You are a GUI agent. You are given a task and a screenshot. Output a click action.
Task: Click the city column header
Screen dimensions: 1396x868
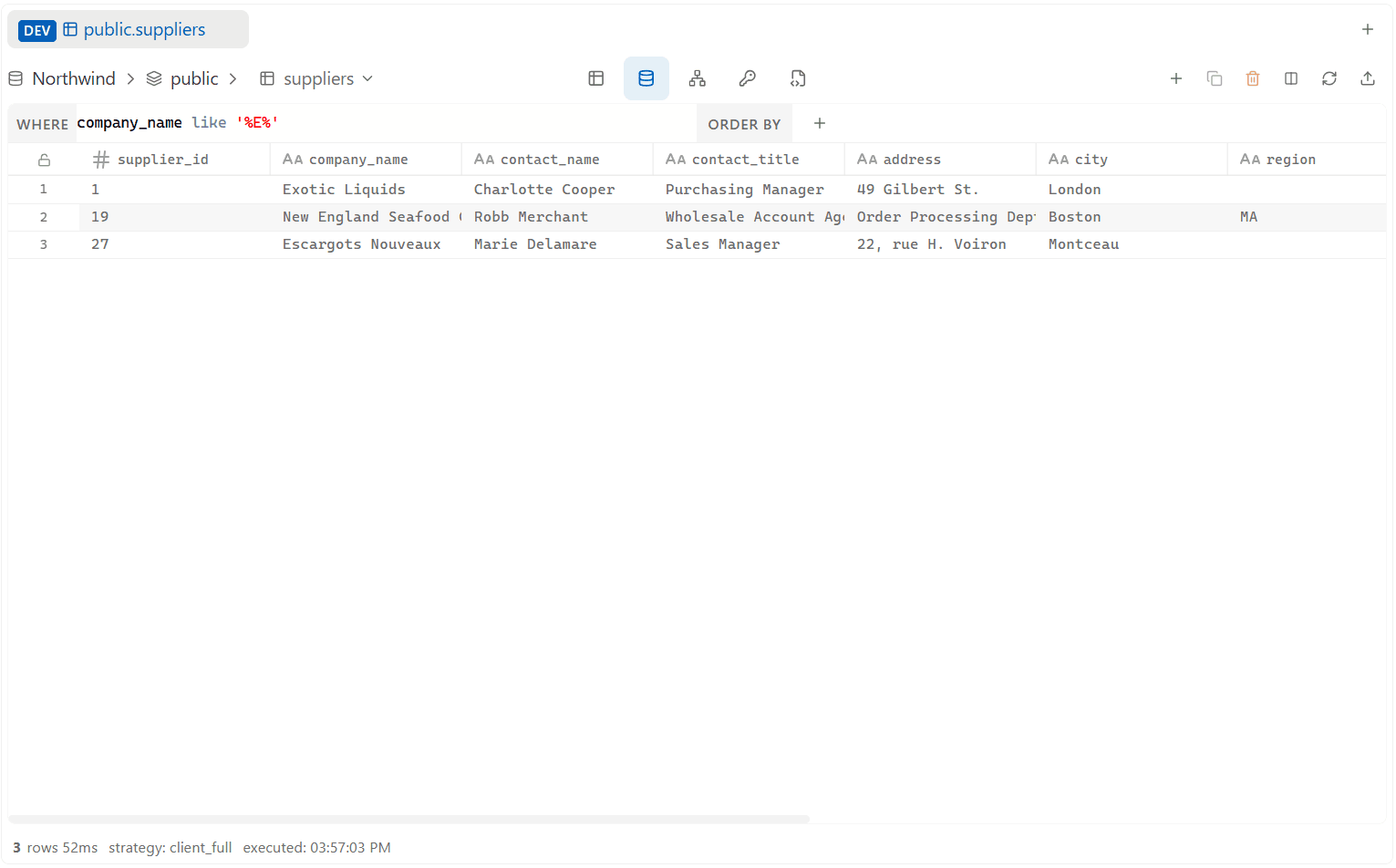click(1132, 160)
